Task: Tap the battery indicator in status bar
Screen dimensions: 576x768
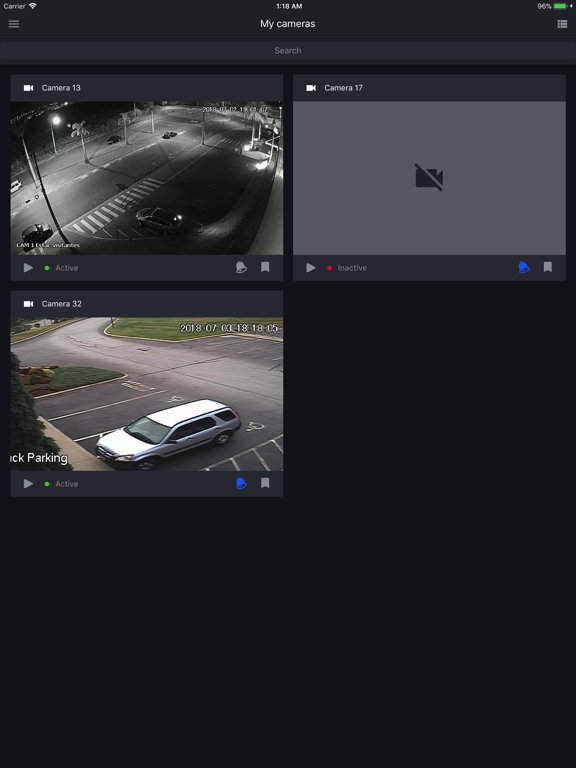Action: 561,6
